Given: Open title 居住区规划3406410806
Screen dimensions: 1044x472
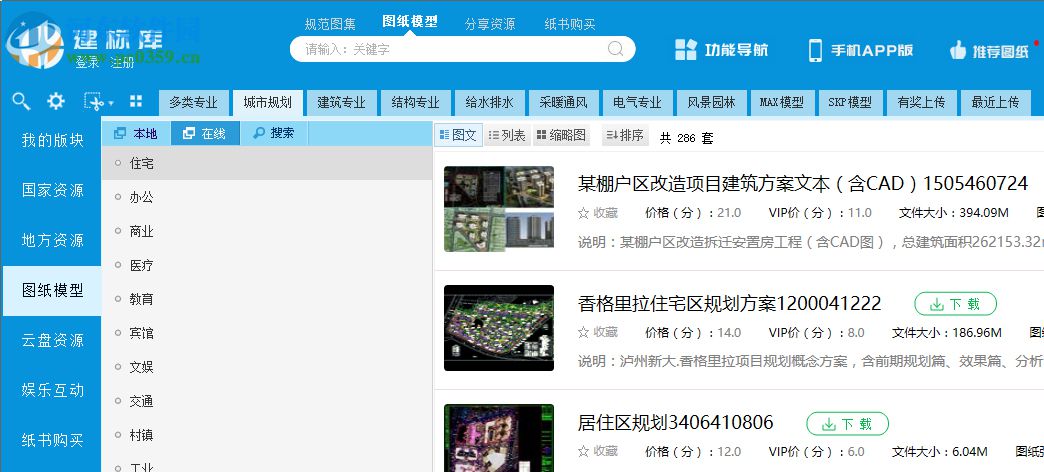Looking at the screenshot, I should [x=676, y=423].
